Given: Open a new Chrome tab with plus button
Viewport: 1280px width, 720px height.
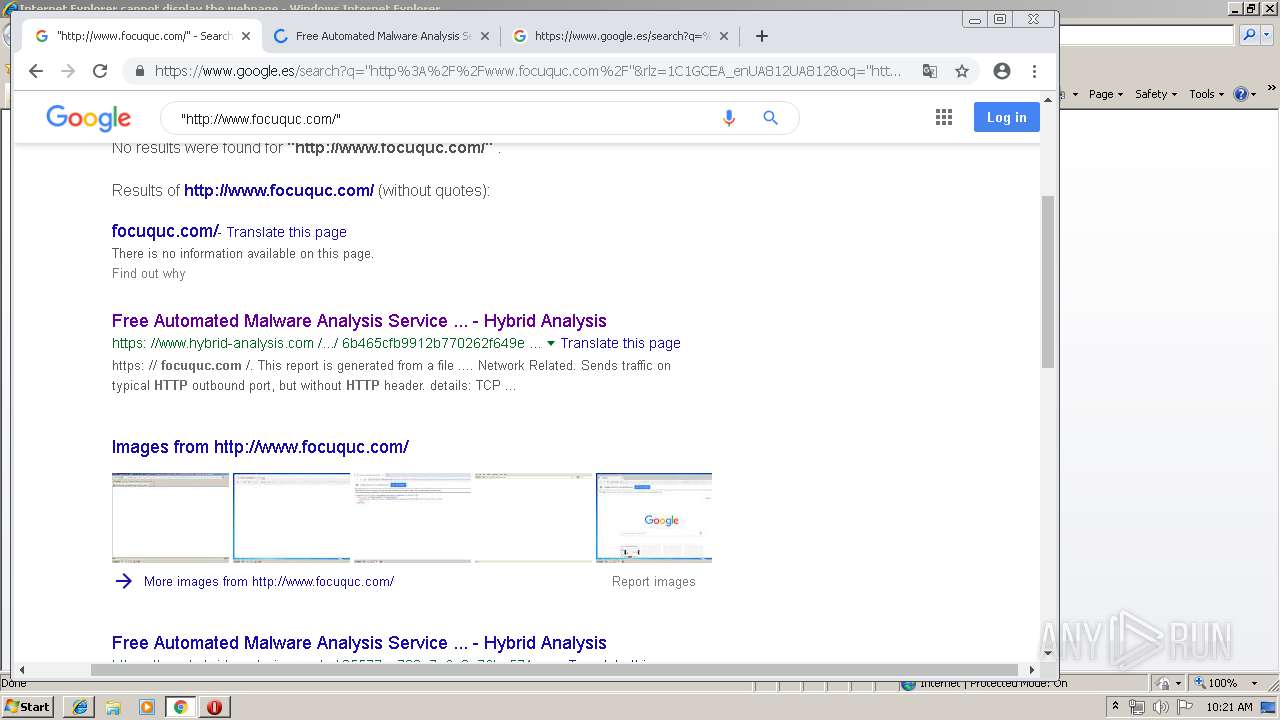Looking at the screenshot, I should click(x=762, y=36).
